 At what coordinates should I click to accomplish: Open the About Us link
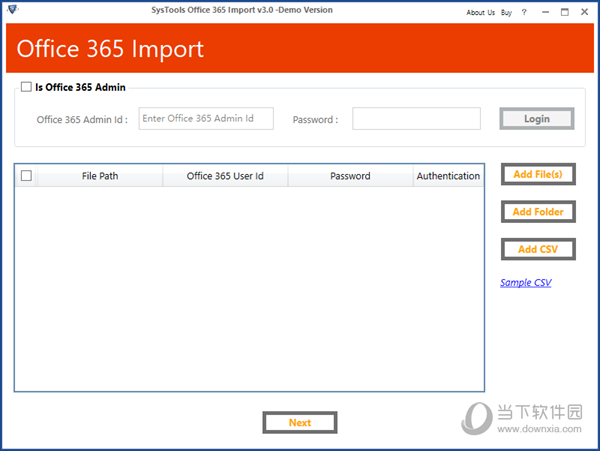(480, 13)
